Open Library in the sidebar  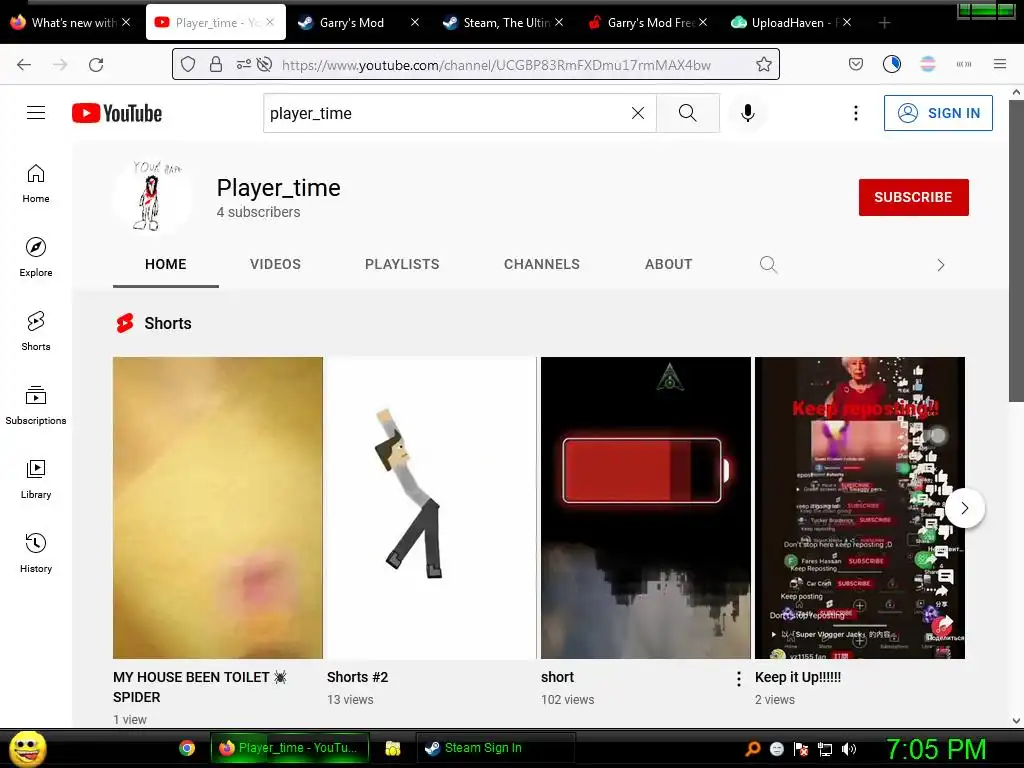[36, 479]
